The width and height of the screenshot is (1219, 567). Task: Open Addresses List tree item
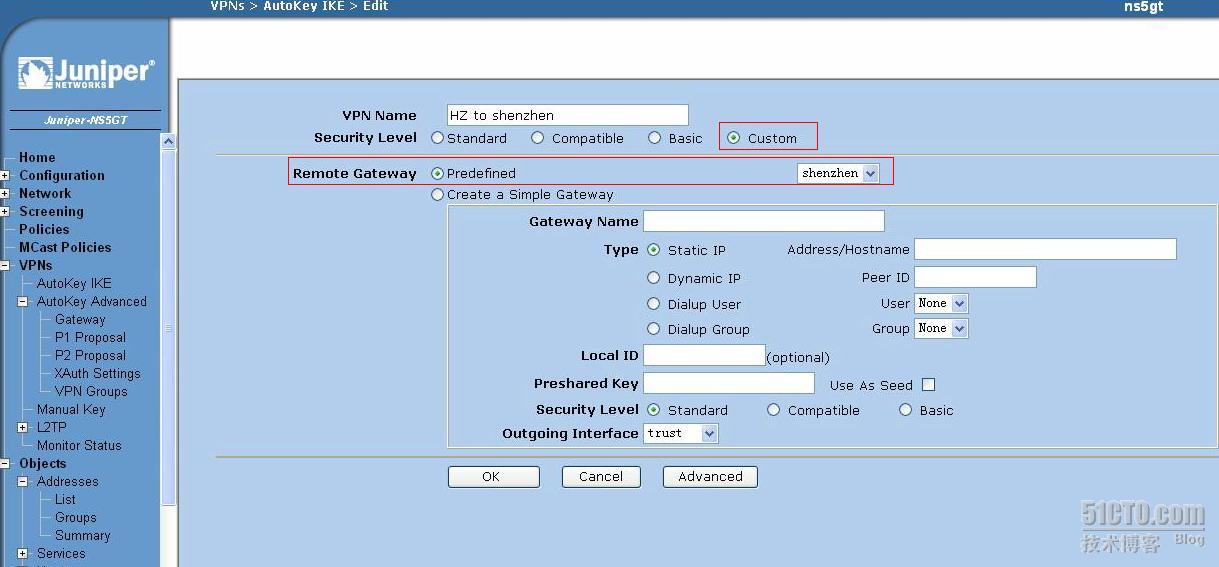[65, 499]
